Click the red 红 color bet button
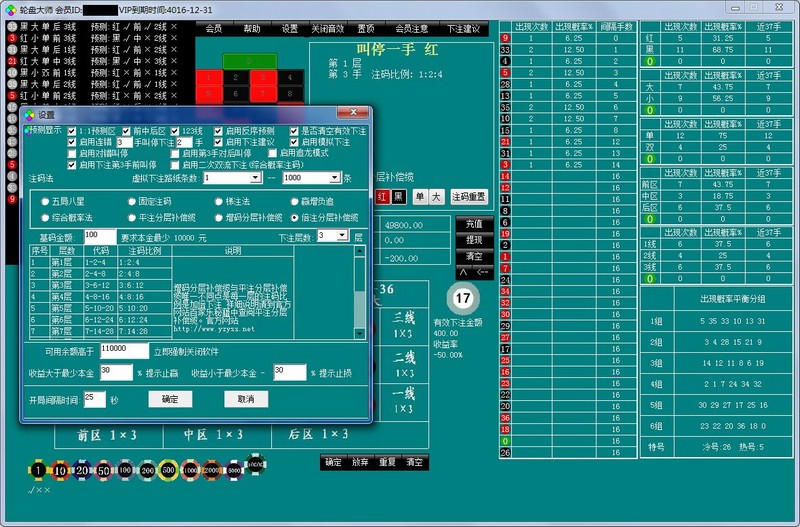The image size is (800, 527). pyautogui.click(x=382, y=197)
